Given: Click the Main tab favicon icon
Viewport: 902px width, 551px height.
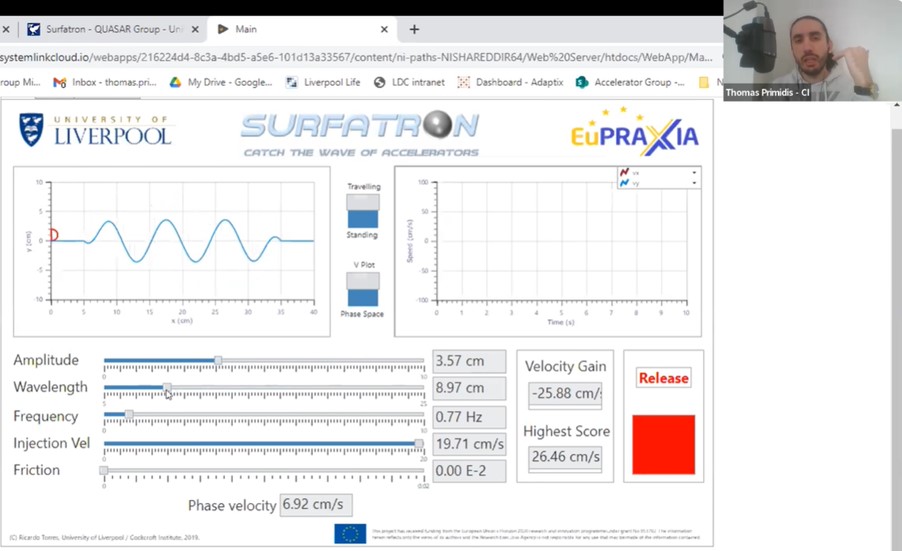Looking at the screenshot, I should point(223,29).
